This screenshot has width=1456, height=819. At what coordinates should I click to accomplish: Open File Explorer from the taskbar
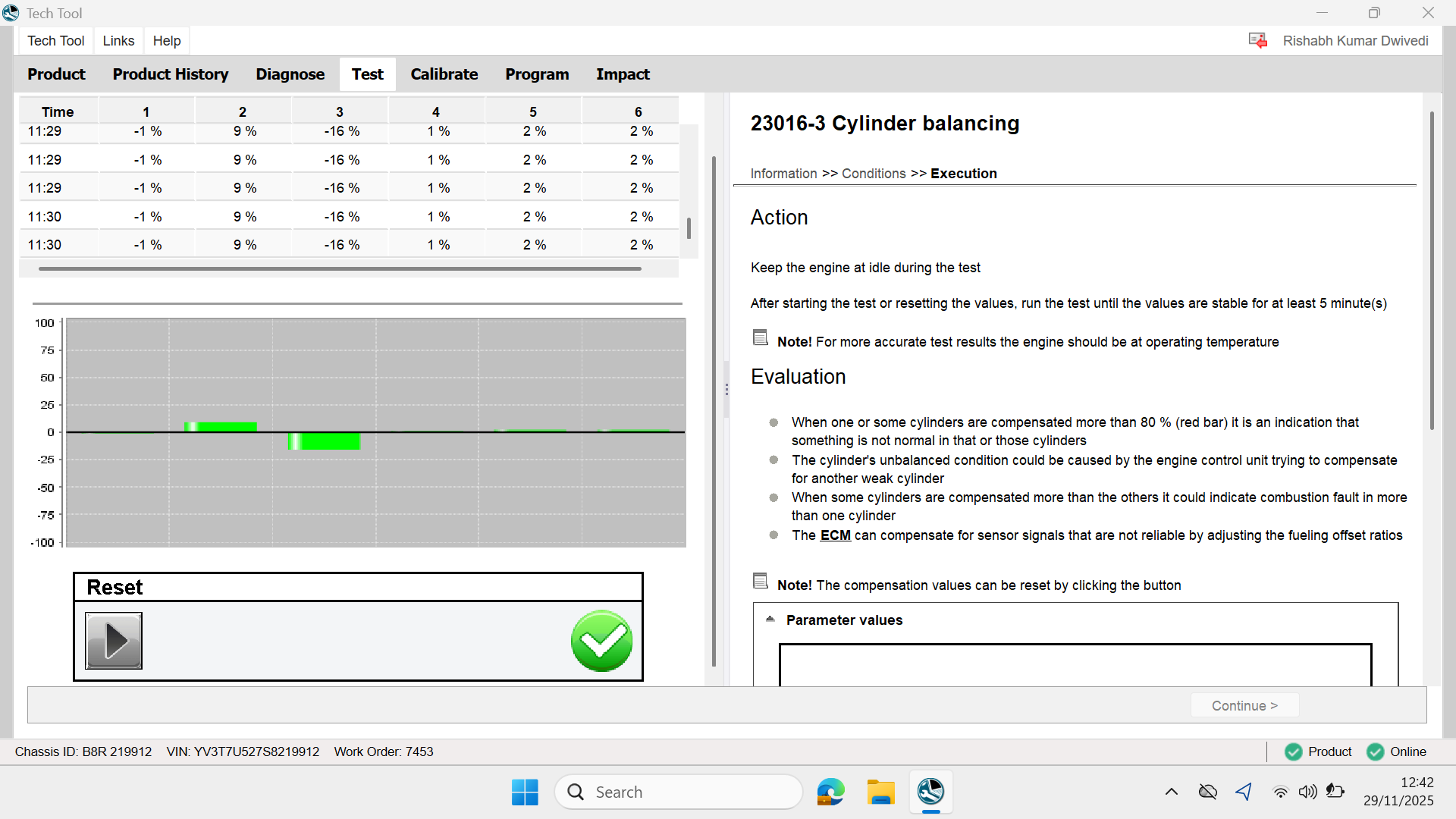880,792
